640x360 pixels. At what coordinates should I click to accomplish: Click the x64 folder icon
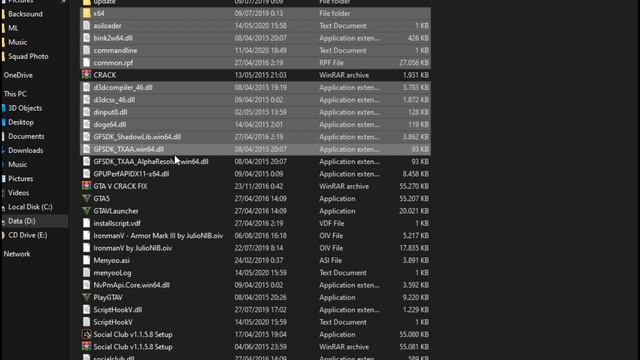[86, 13]
